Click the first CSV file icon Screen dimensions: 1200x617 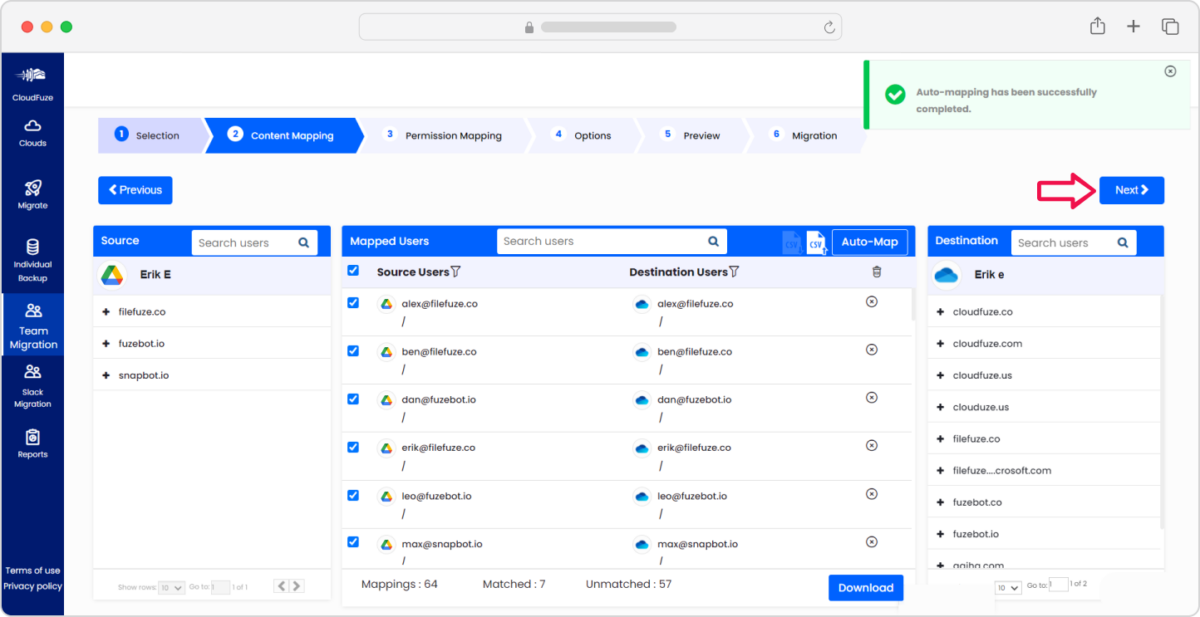click(791, 242)
